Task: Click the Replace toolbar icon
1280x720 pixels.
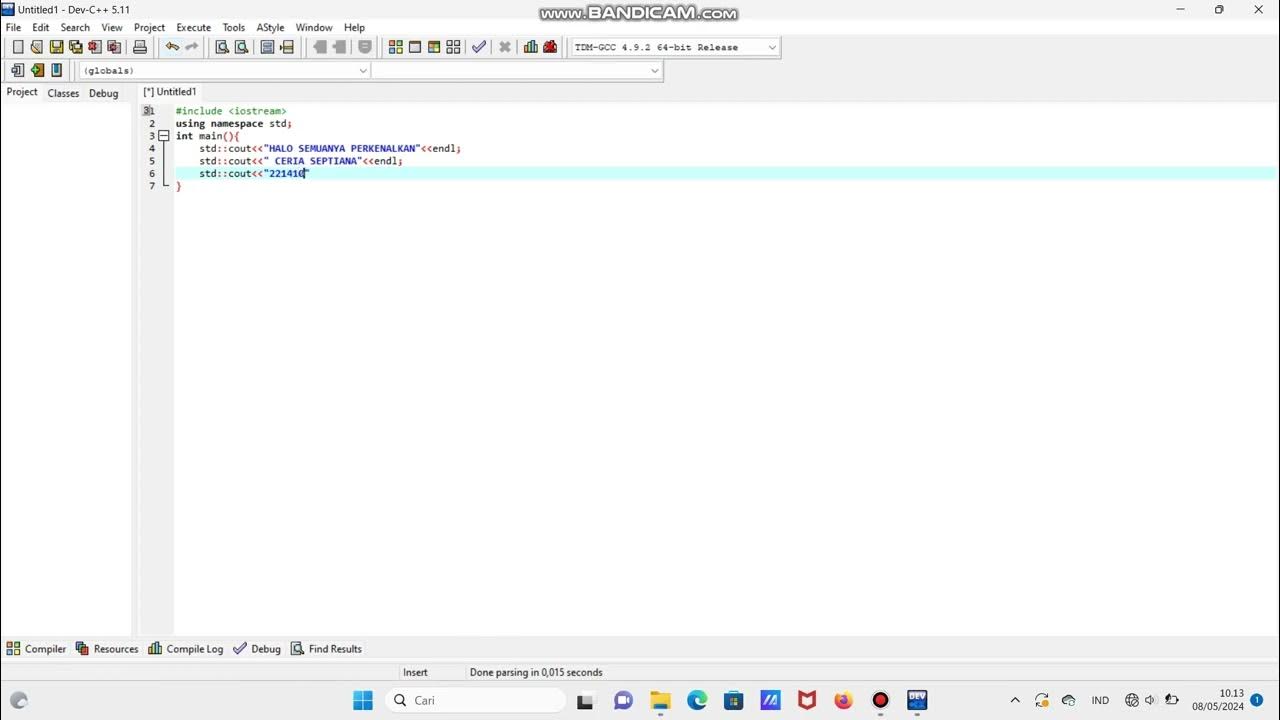Action: 241,47
